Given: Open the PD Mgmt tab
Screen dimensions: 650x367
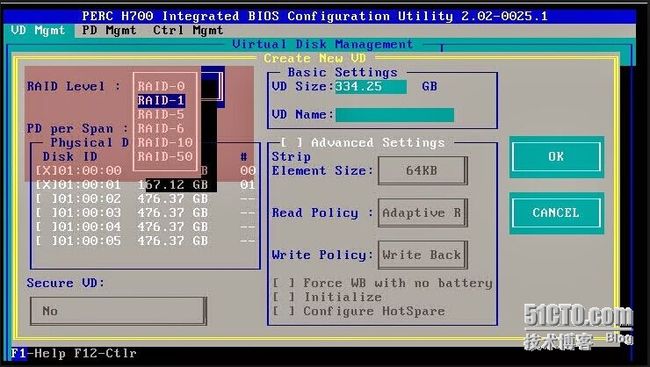Looking at the screenshot, I should (109, 30).
